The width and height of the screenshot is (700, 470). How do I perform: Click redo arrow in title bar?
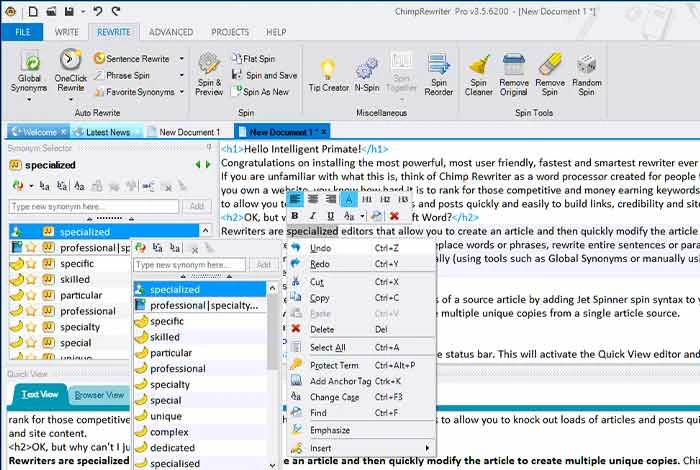(116, 11)
